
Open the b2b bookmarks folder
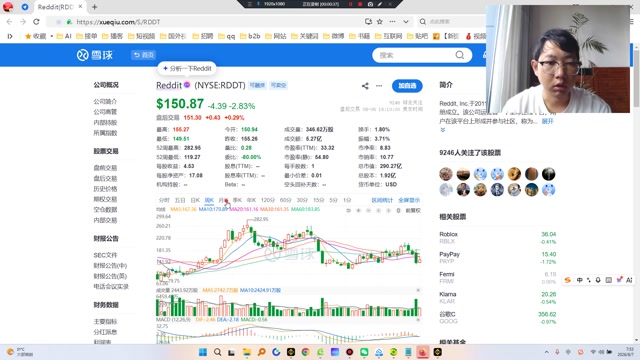(250, 36)
